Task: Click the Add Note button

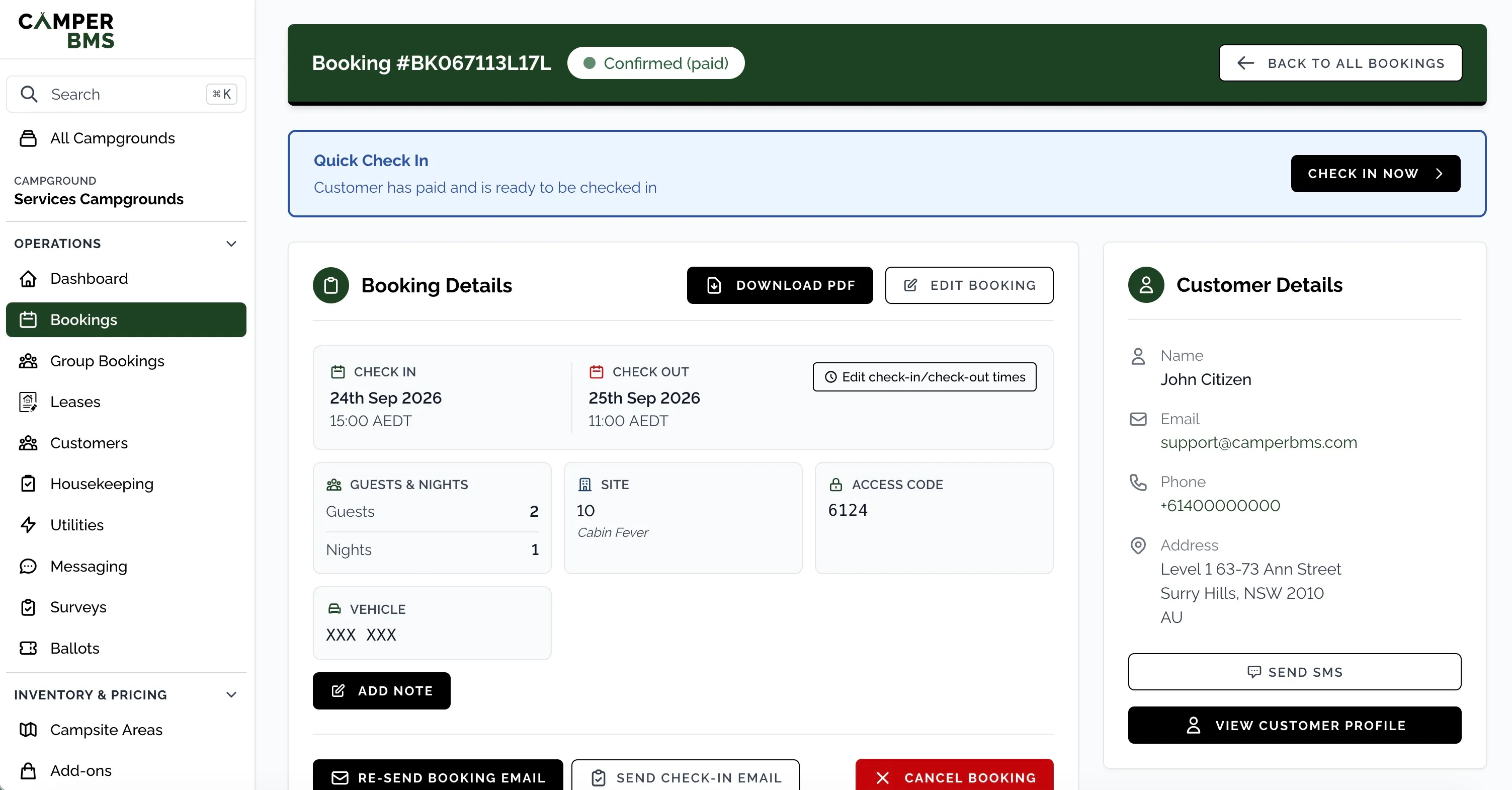Action: click(x=382, y=691)
